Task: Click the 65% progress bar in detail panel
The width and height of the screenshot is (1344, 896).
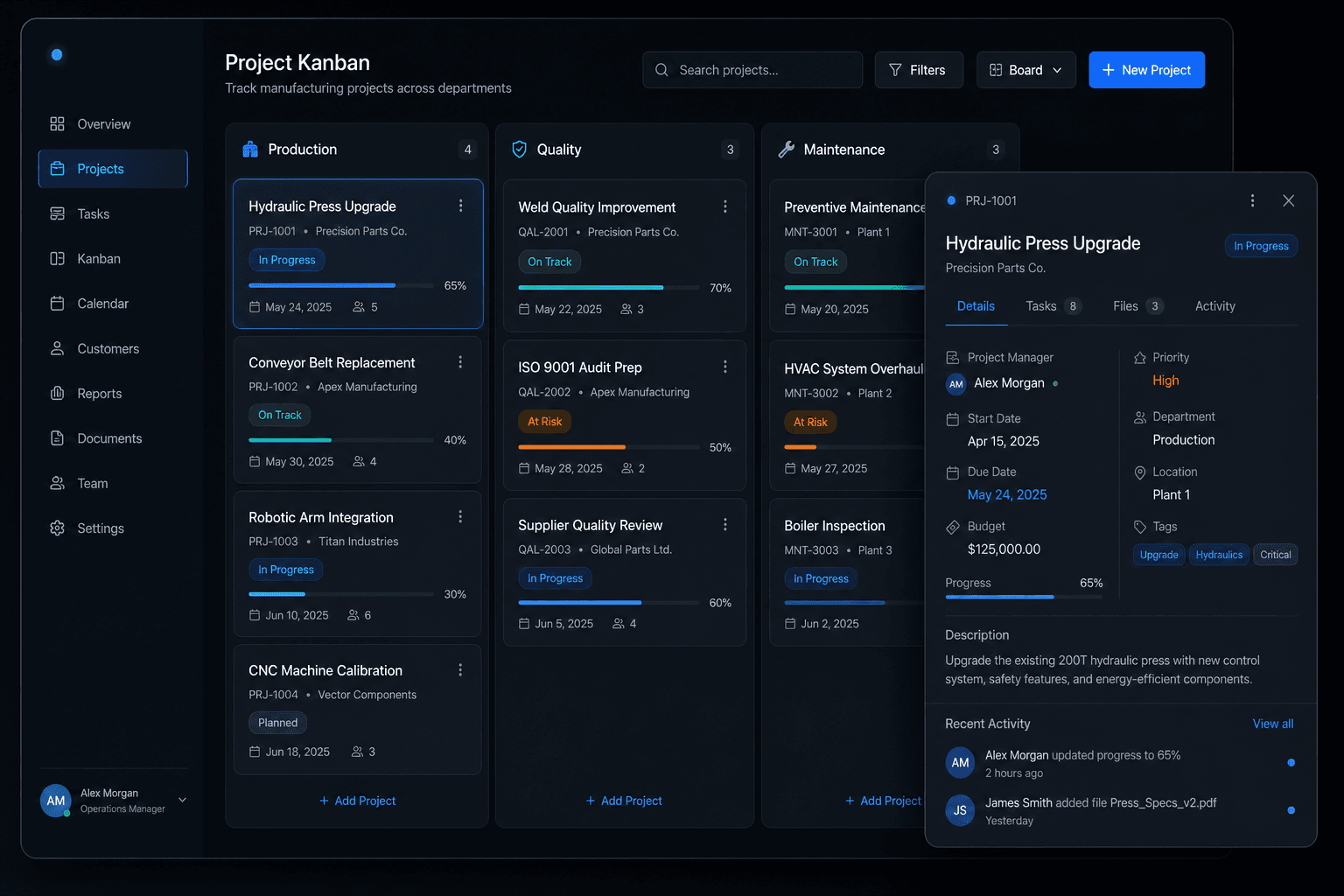Action: point(1024,597)
